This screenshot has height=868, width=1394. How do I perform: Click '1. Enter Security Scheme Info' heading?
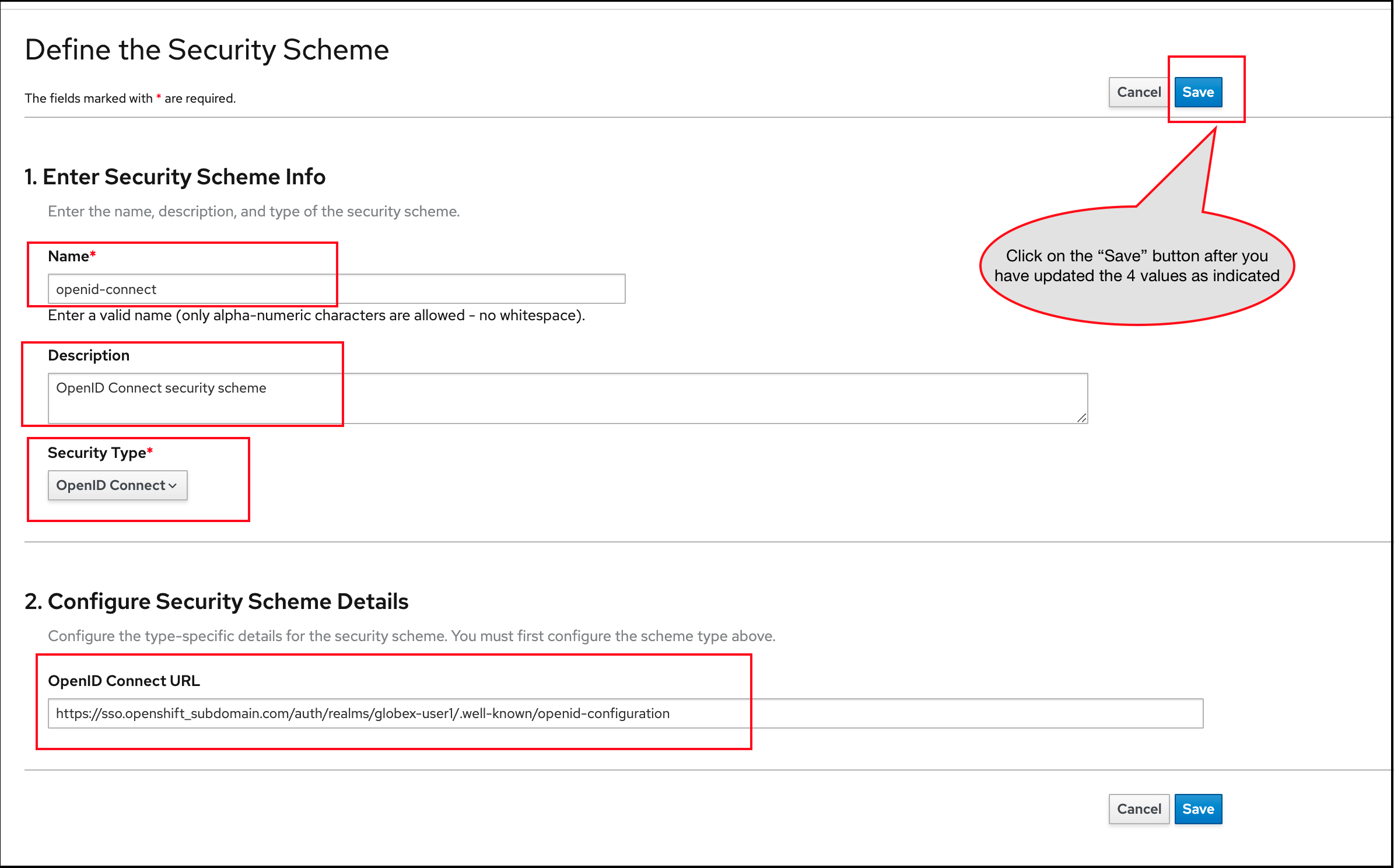pyautogui.click(x=175, y=177)
